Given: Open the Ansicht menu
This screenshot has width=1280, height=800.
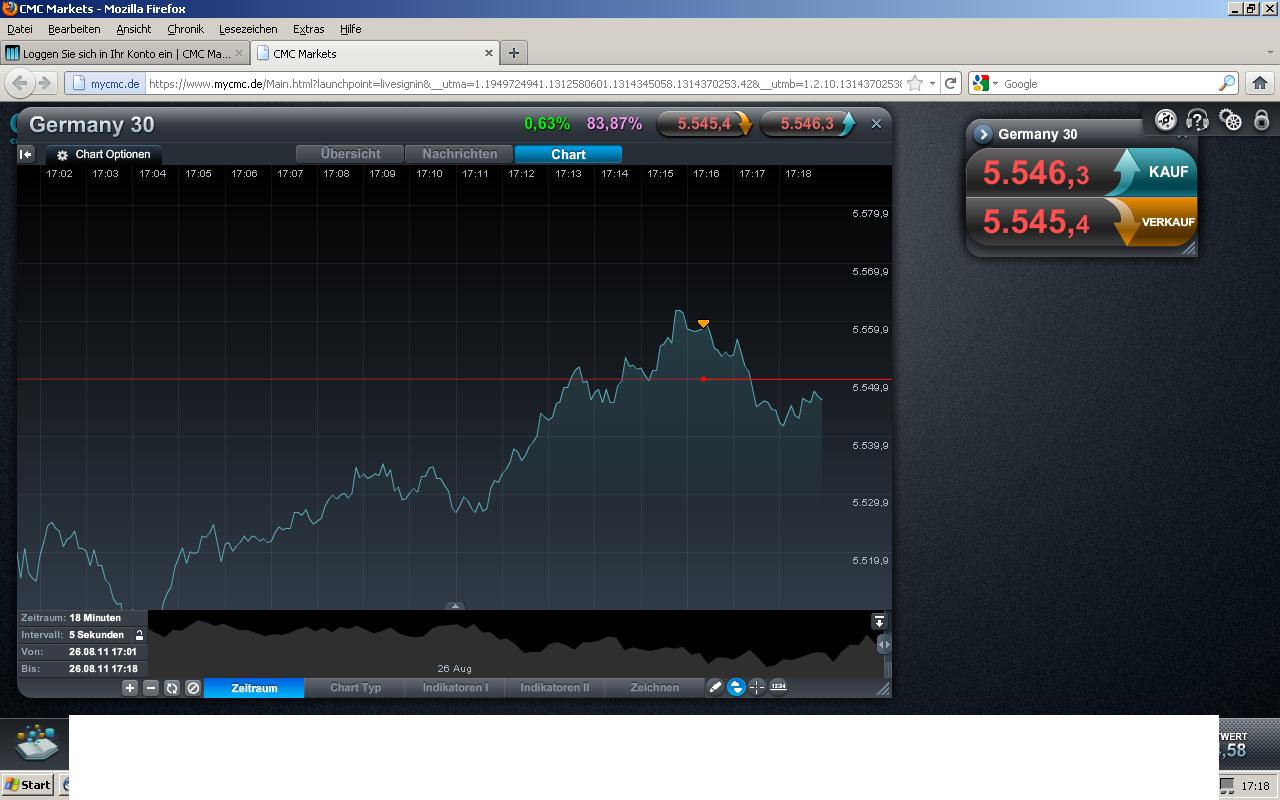Looking at the screenshot, I should tap(133, 29).
